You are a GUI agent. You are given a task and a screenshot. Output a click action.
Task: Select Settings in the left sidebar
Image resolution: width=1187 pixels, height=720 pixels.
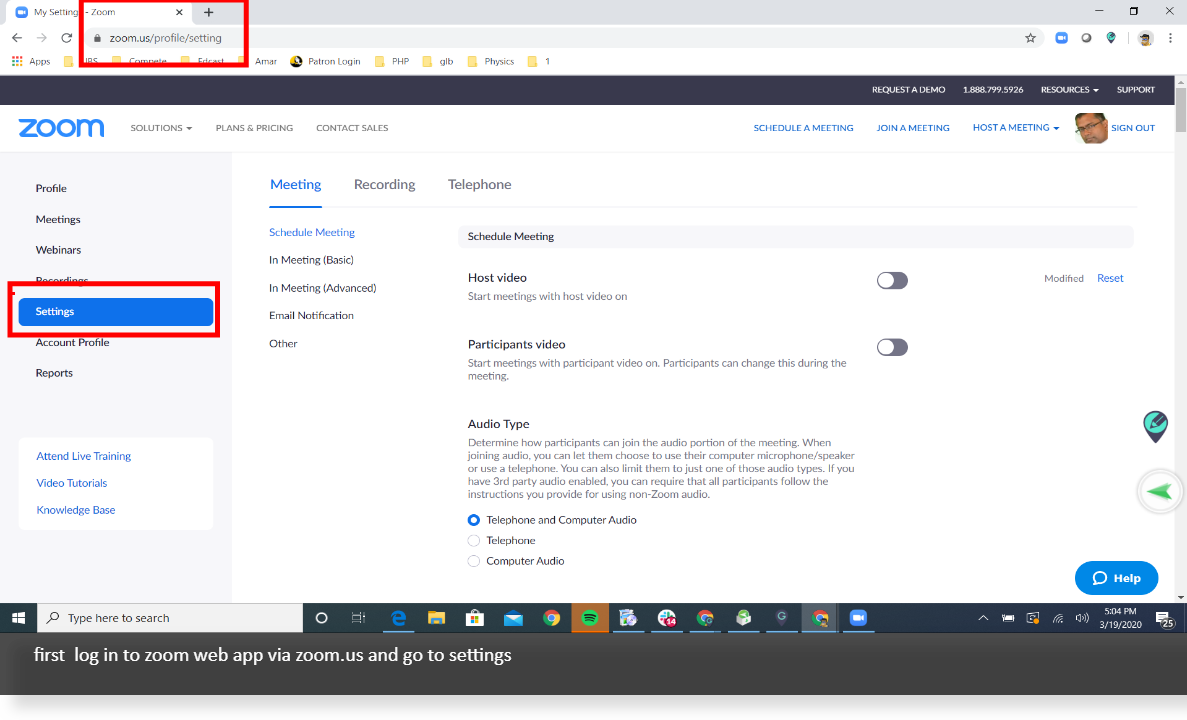pyautogui.click(x=116, y=312)
